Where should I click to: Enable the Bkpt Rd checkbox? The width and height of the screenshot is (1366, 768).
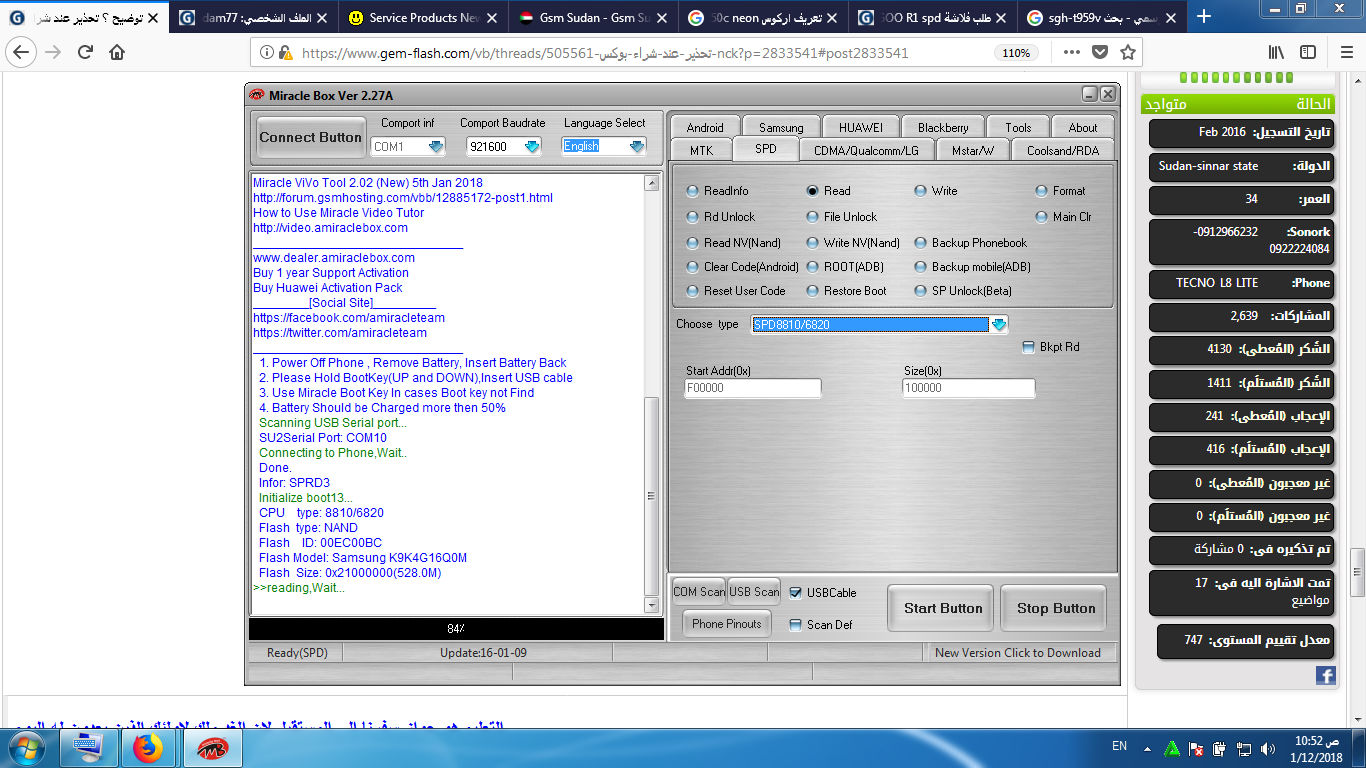(1029, 347)
